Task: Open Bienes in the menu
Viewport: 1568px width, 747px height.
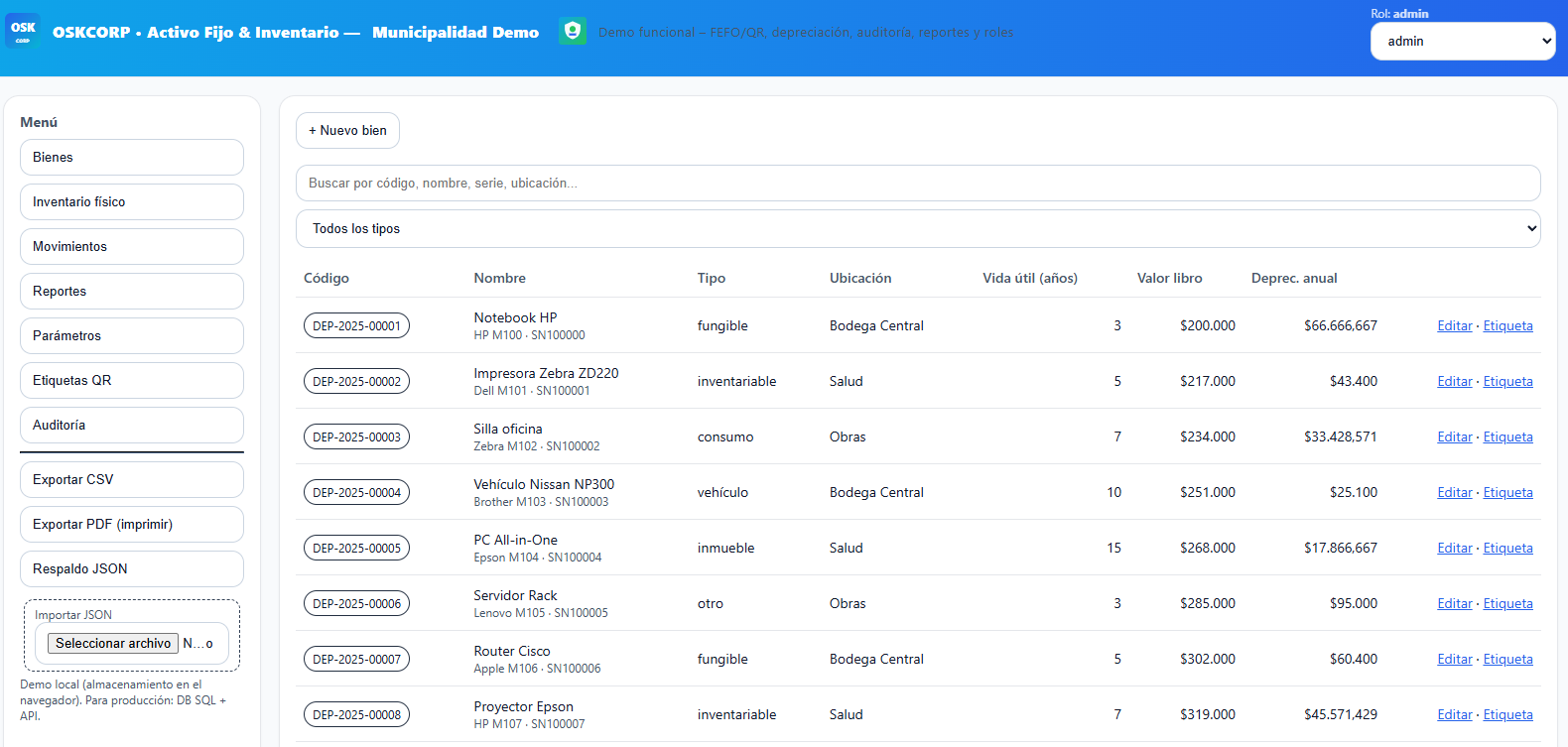Action: point(131,158)
